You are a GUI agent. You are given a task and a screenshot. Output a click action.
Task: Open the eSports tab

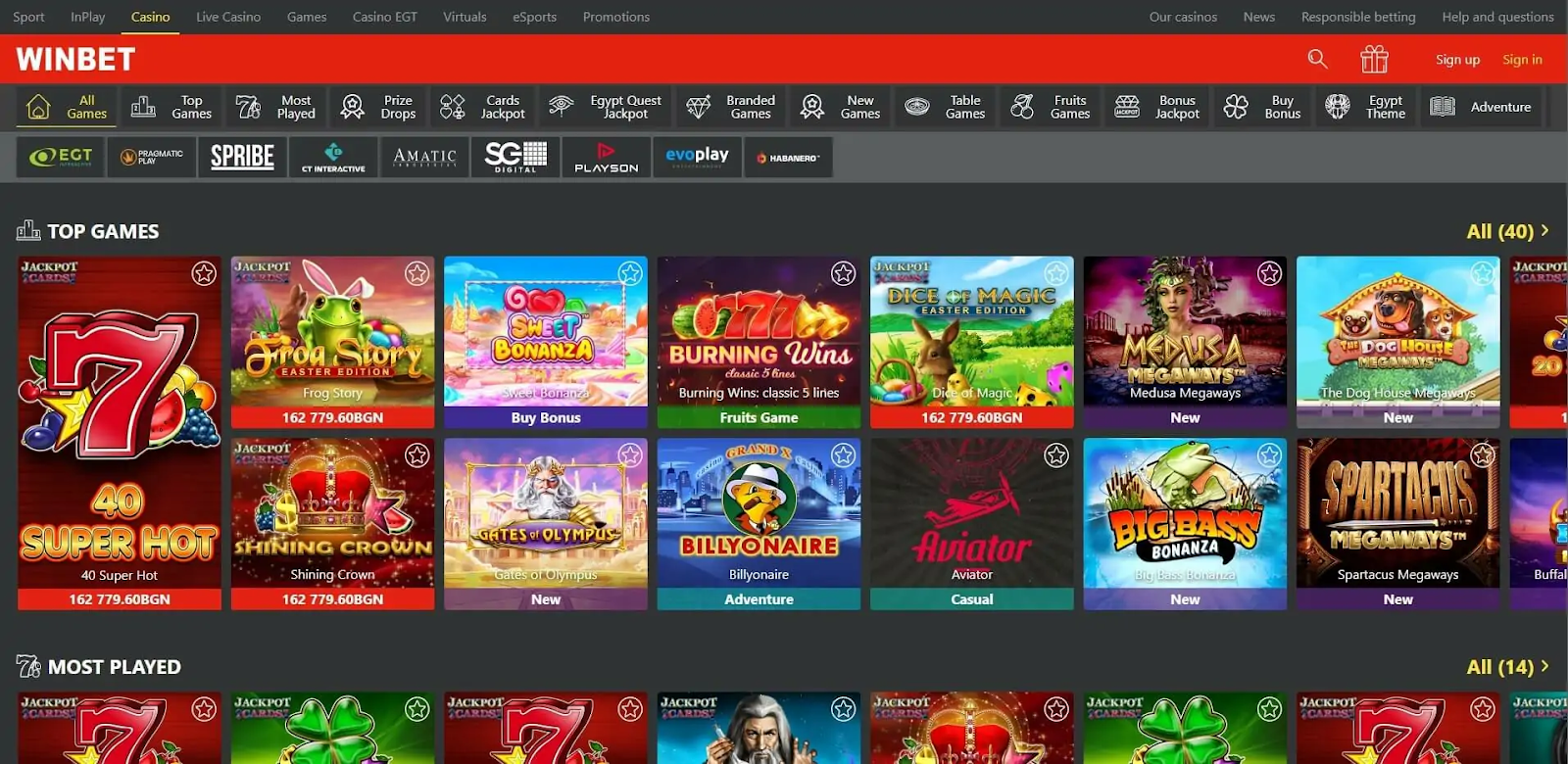pos(534,17)
